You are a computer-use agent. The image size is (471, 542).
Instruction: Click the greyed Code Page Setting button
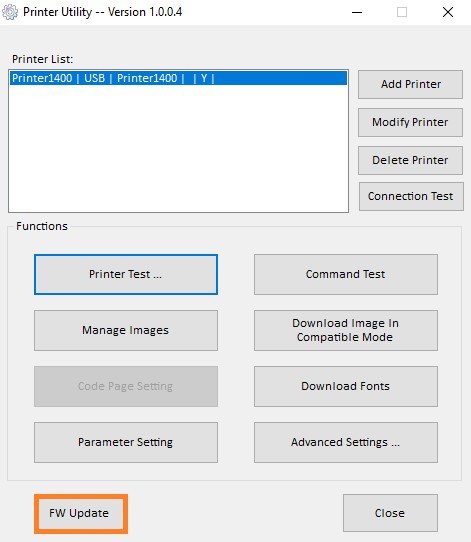tap(126, 386)
